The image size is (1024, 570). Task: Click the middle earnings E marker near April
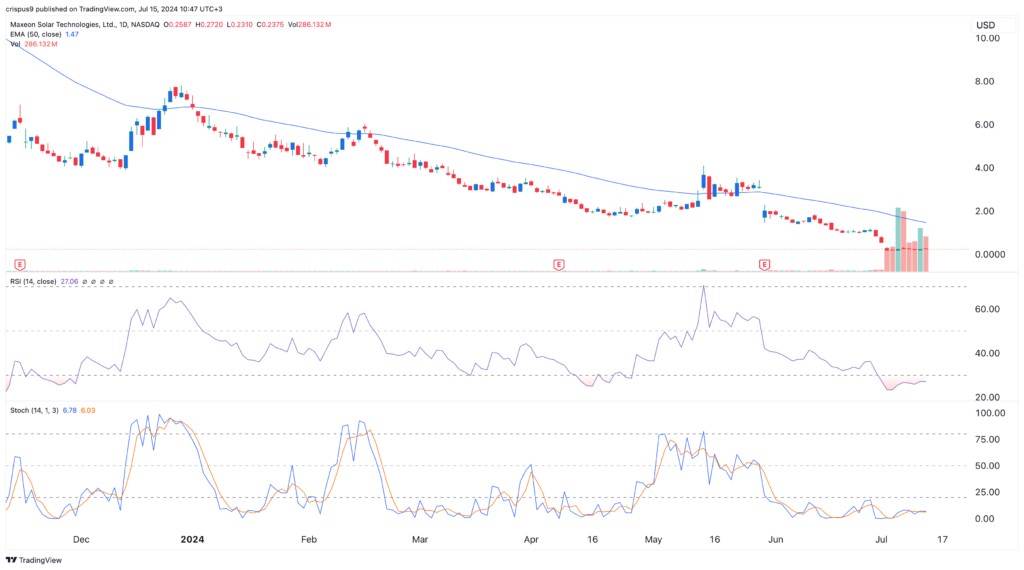pyautogui.click(x=558, y=264)
